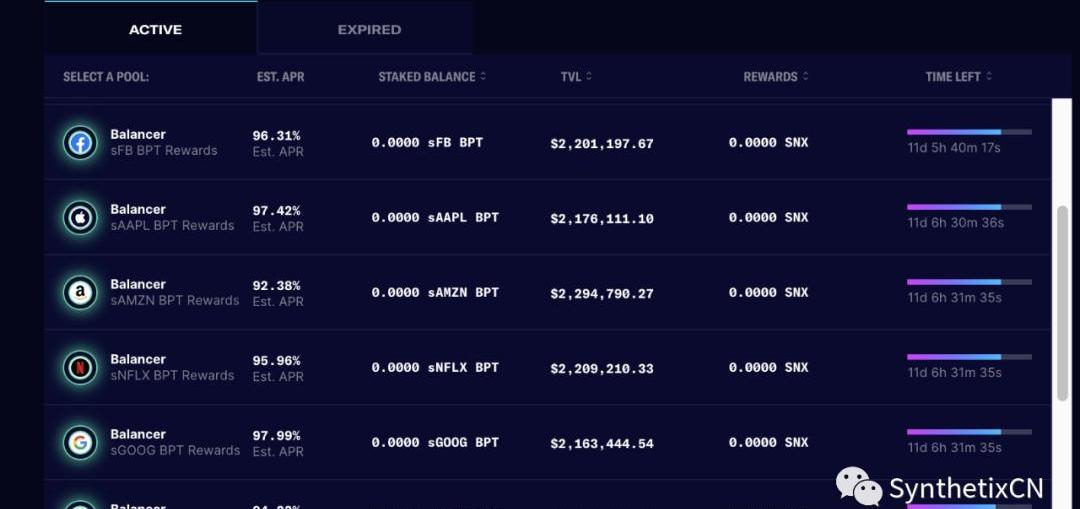Image resolution: width=1080 pixels, height=509 pixels.
Task: Sort pools by TVL column arrows
Action: click(x=589, y=76)
